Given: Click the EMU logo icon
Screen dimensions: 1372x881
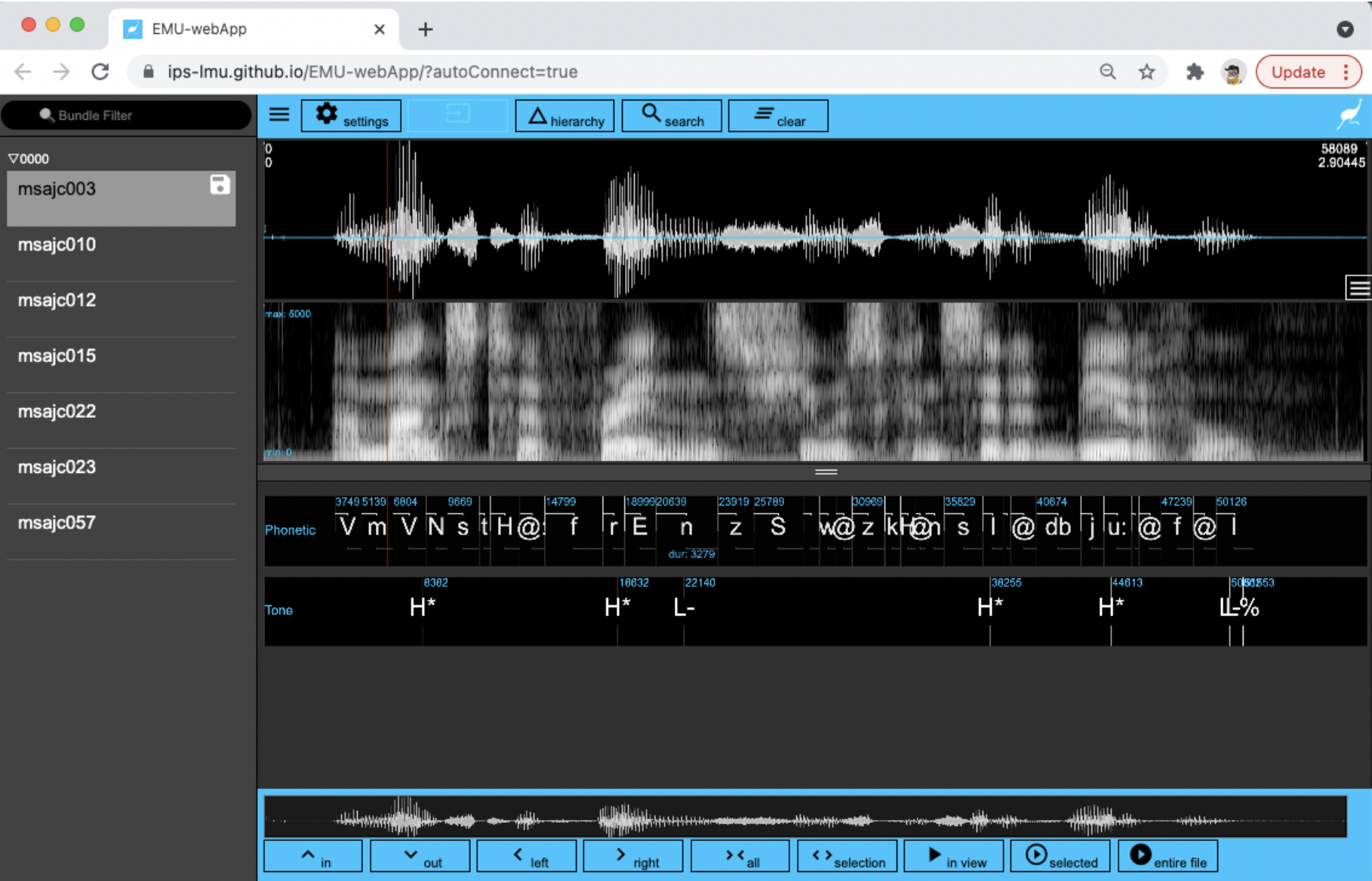Looking at the screenshot, I should [1350, 115].
